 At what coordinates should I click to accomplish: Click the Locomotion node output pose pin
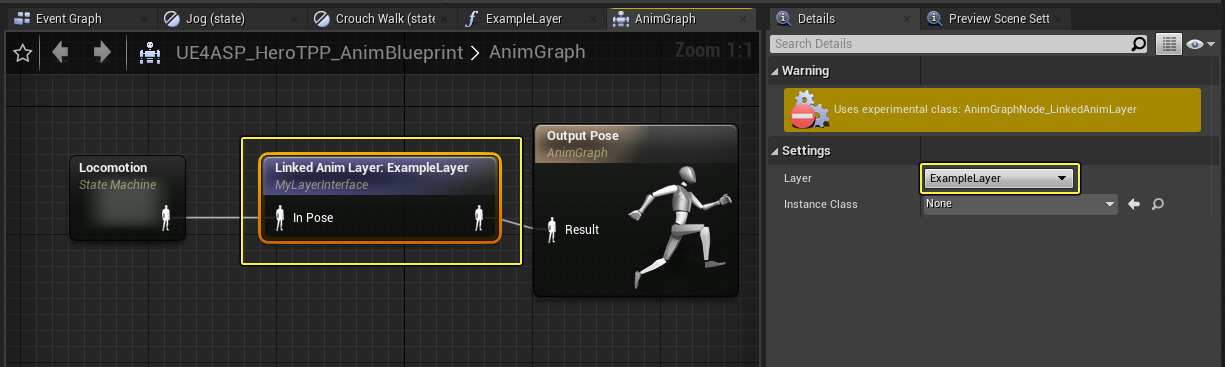166,217
